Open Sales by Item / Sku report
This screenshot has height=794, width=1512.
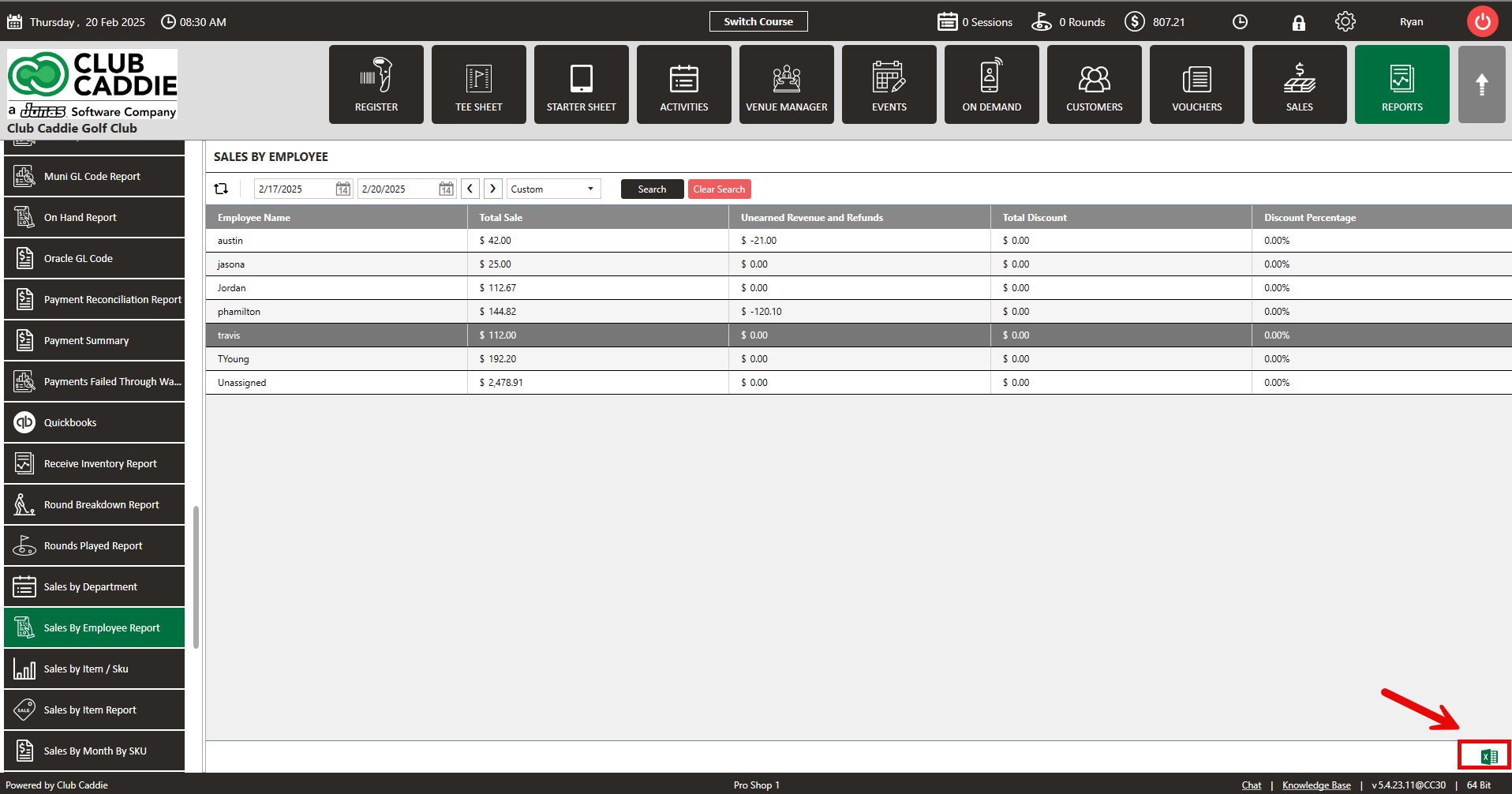(x=94, y=669)
